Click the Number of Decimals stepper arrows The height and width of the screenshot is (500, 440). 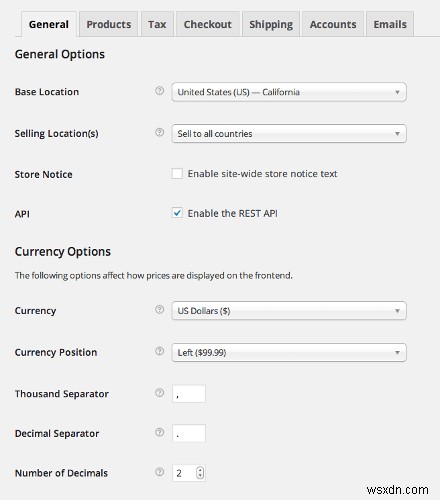(200, 473)
